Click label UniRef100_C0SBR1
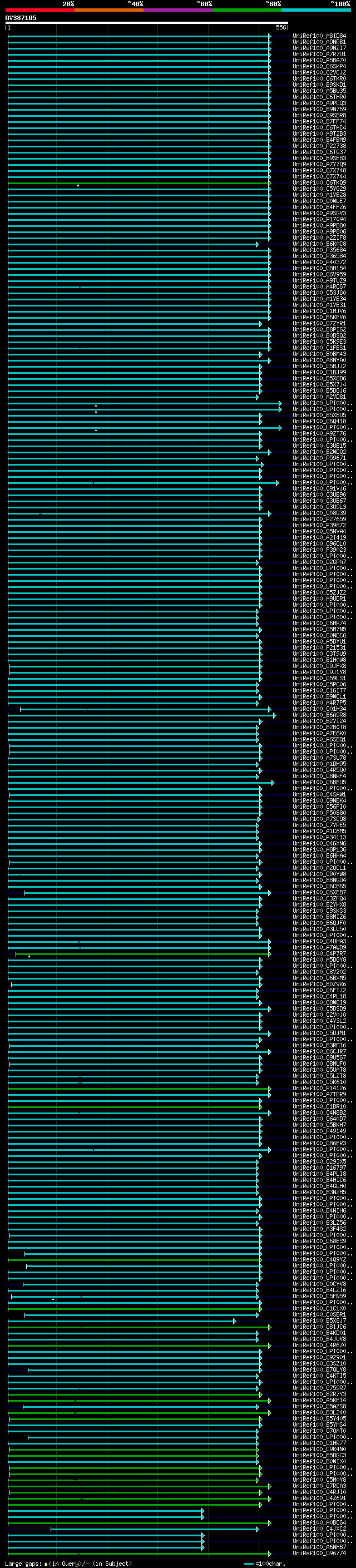The height and width of the screenshot is (1568, 356). pyautogui.click(x=319, y=1315)
